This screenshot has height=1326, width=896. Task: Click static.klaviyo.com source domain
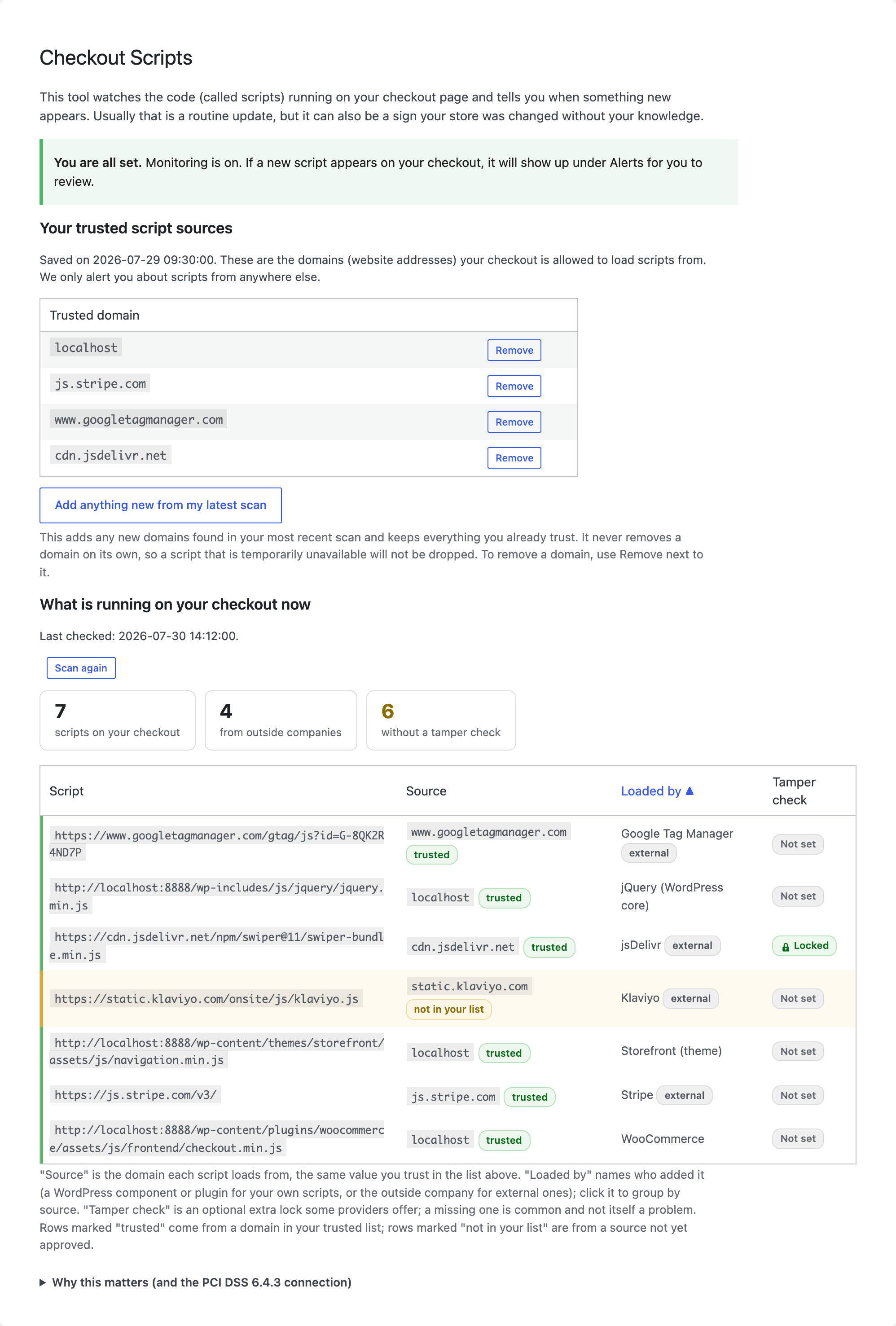[469, 986]
